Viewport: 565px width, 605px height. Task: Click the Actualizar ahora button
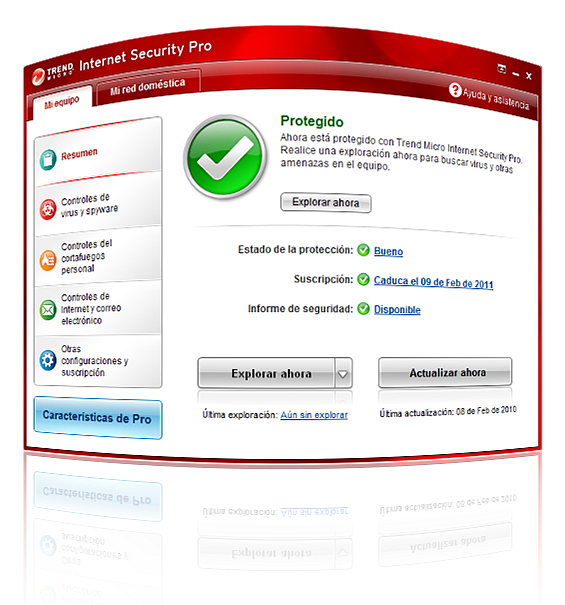click(x=445, y=372)
